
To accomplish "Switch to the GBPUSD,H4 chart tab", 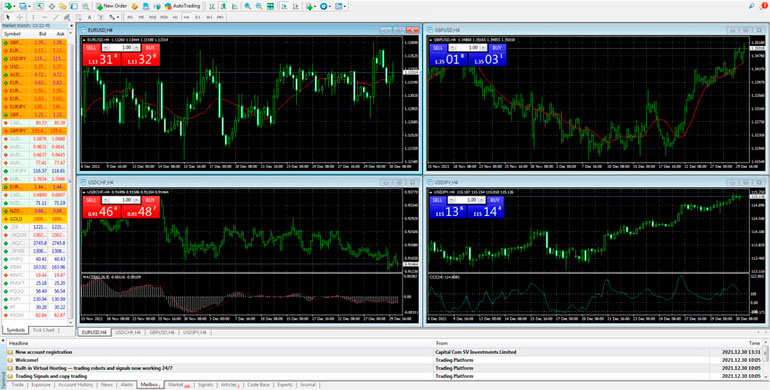I will (x=162, y=333).
